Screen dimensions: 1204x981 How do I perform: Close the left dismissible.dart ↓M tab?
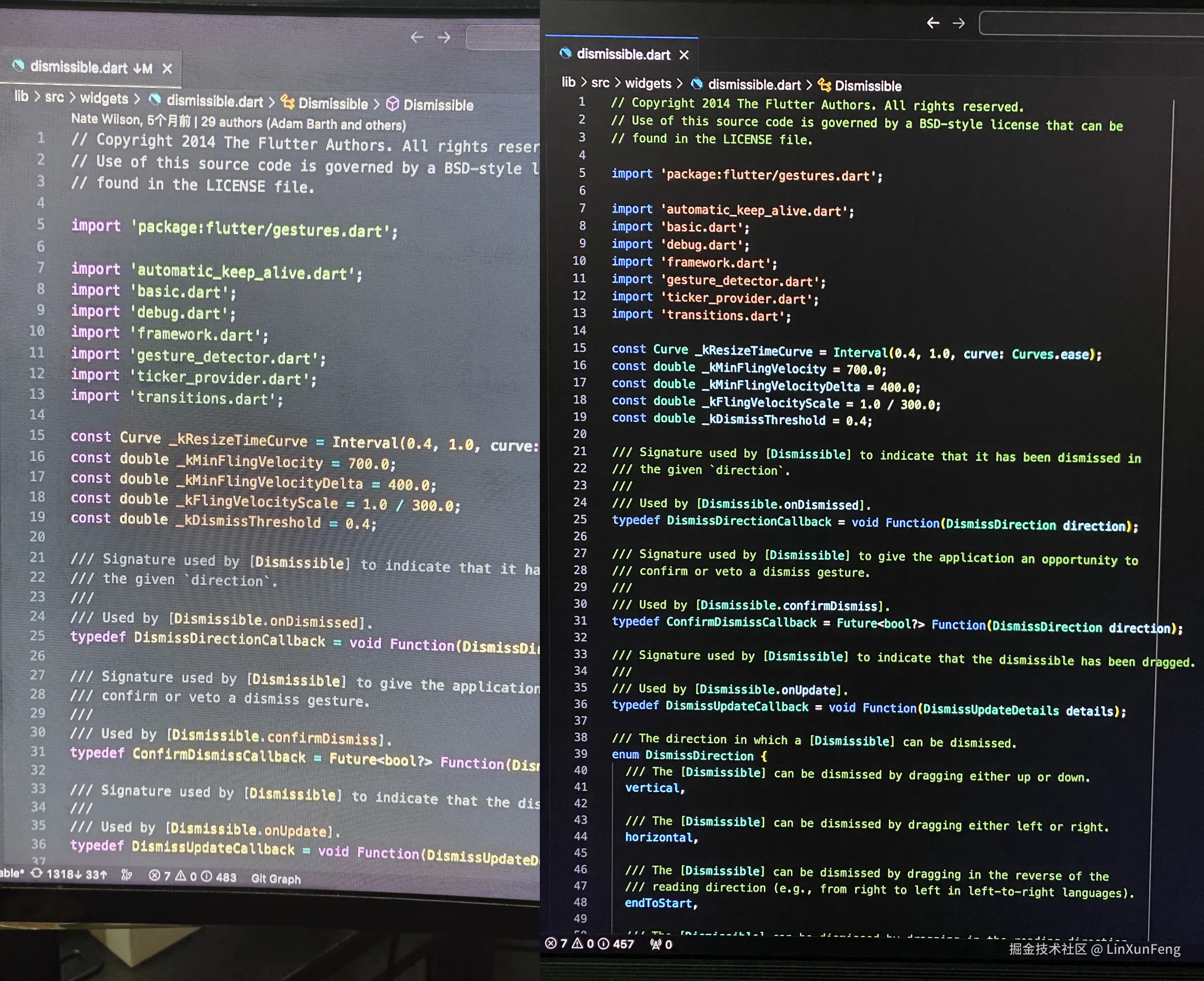click(x=167, y=68)
